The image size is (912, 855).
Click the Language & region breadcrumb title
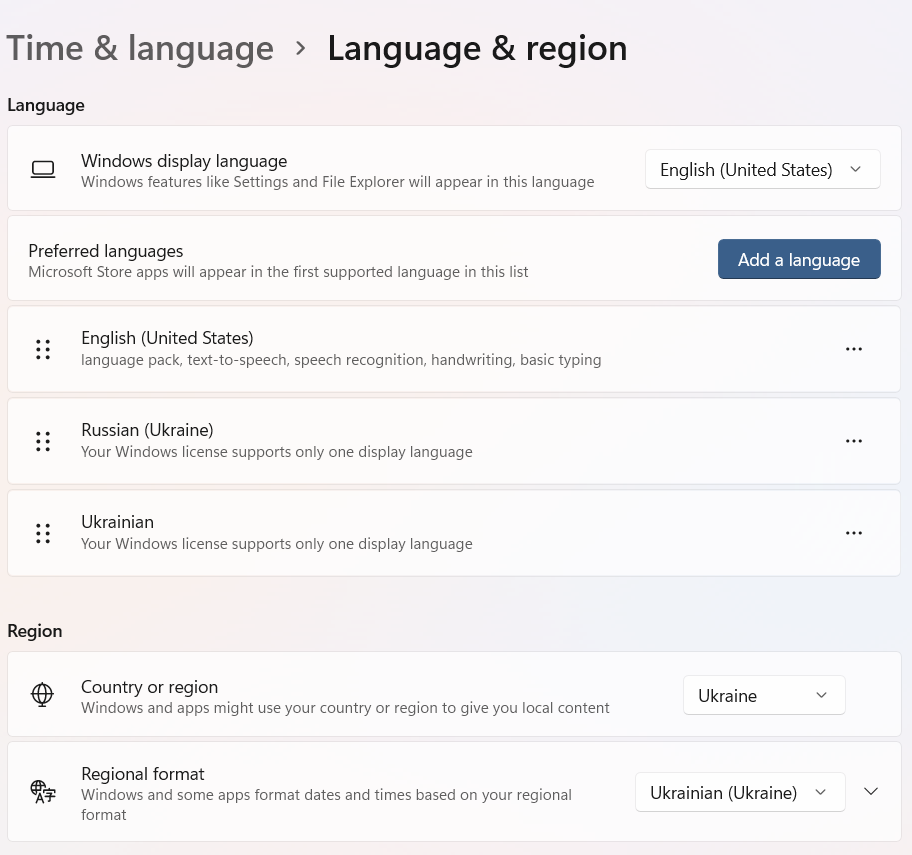click(477, 48)
